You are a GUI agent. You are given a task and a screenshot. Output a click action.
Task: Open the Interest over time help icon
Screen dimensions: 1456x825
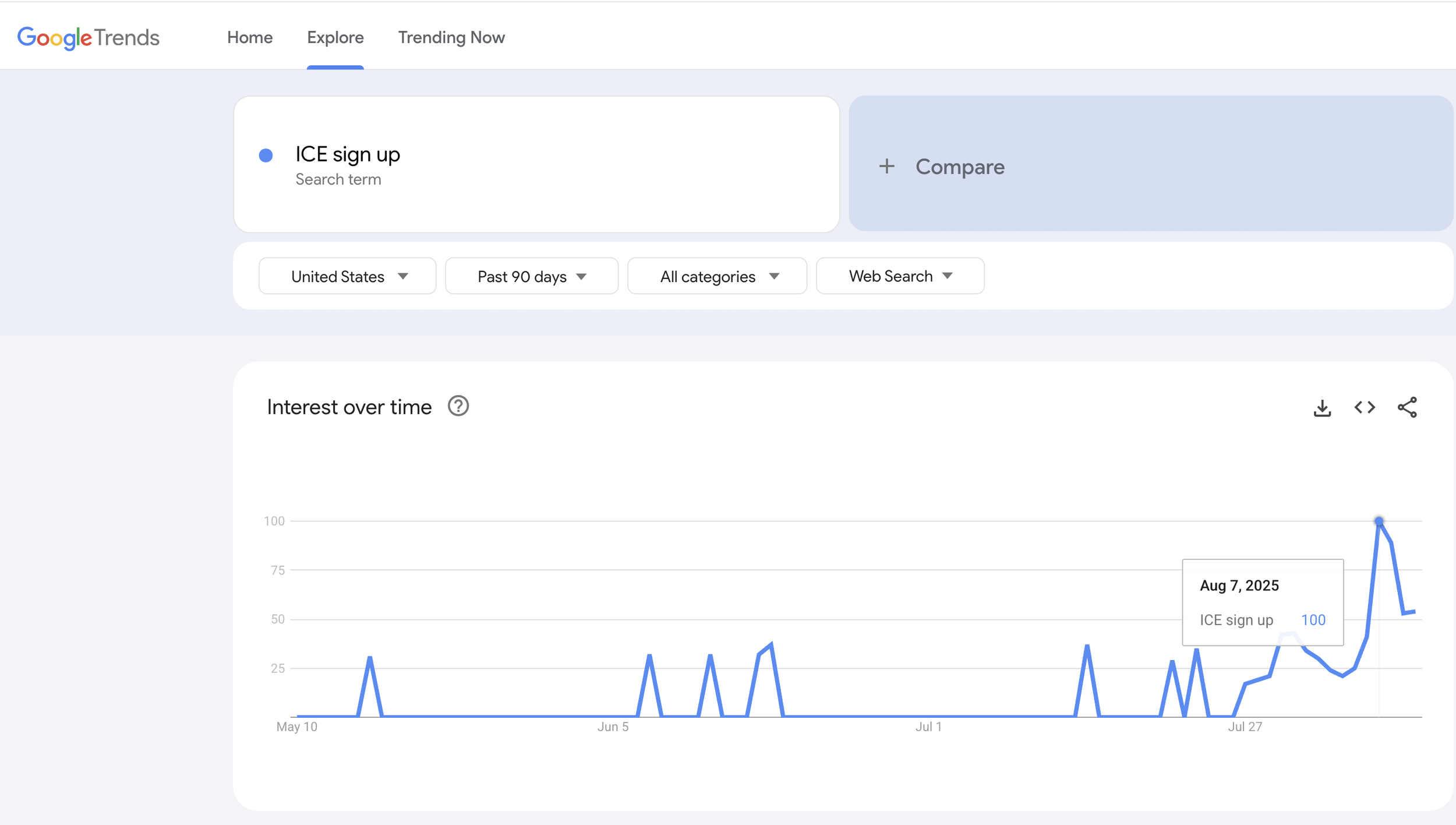click(458, 406)
